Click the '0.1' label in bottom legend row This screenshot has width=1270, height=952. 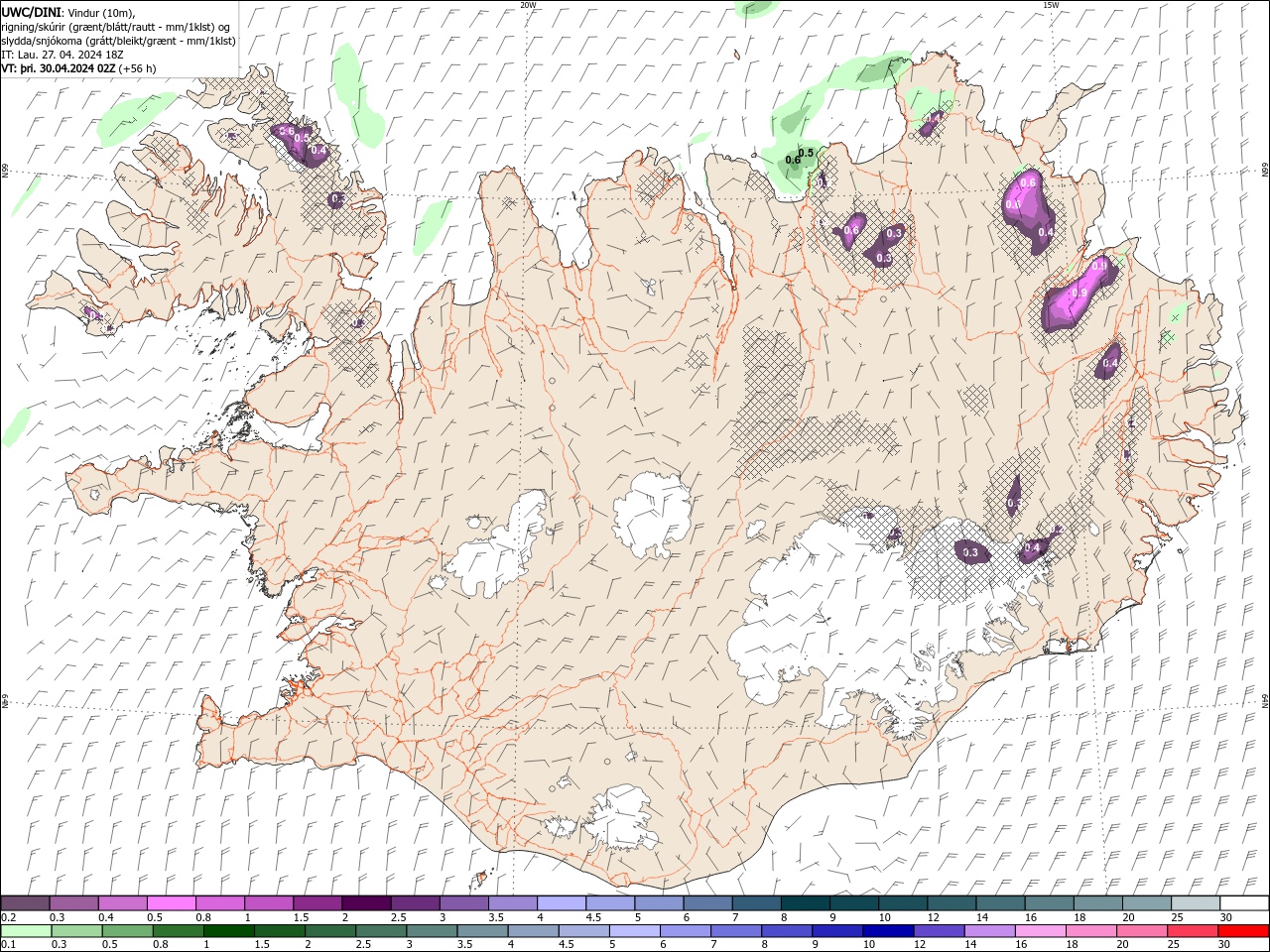pyautogui.click(x=9, y=944)
